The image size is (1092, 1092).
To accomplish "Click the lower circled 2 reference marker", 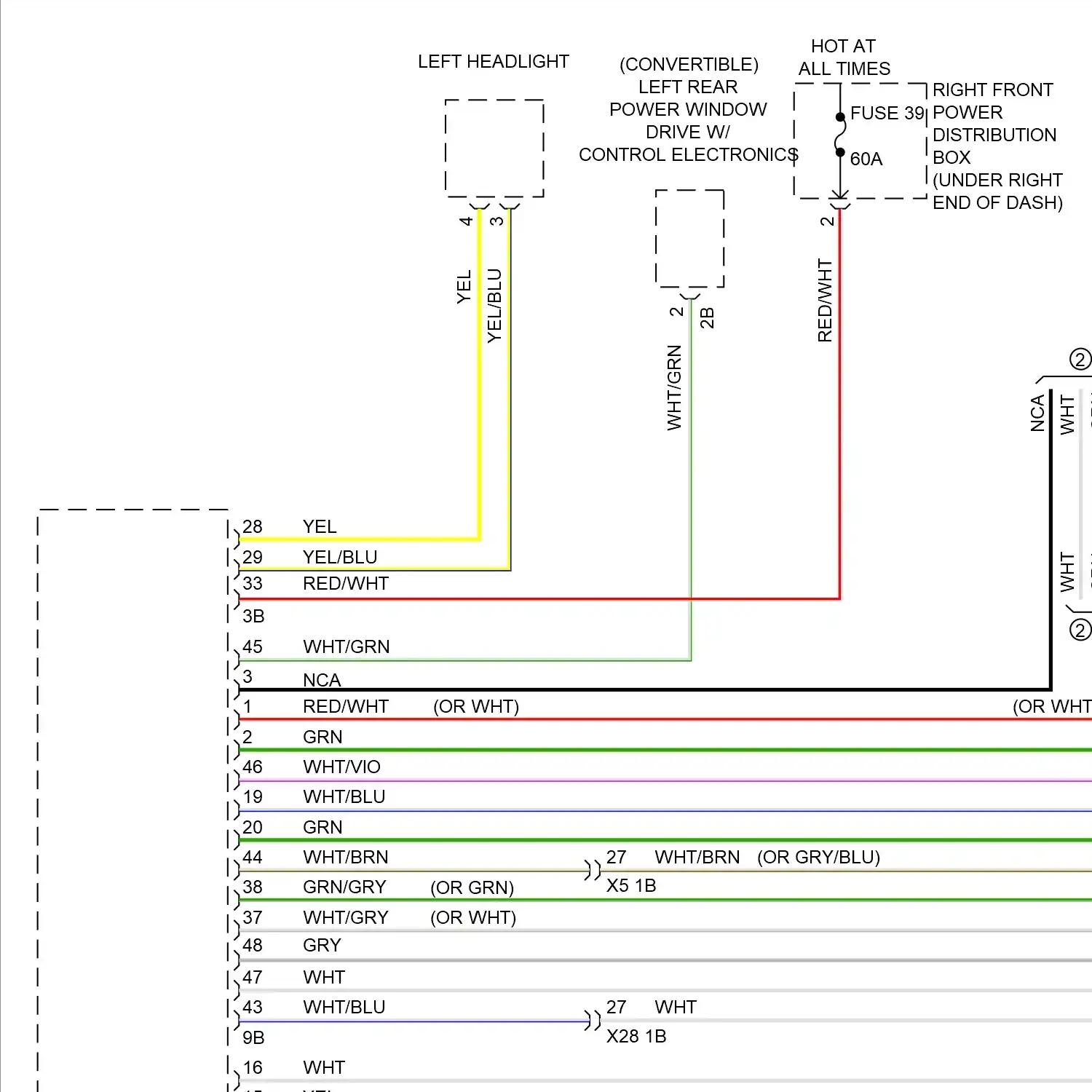I will [x=1080, y=630].
